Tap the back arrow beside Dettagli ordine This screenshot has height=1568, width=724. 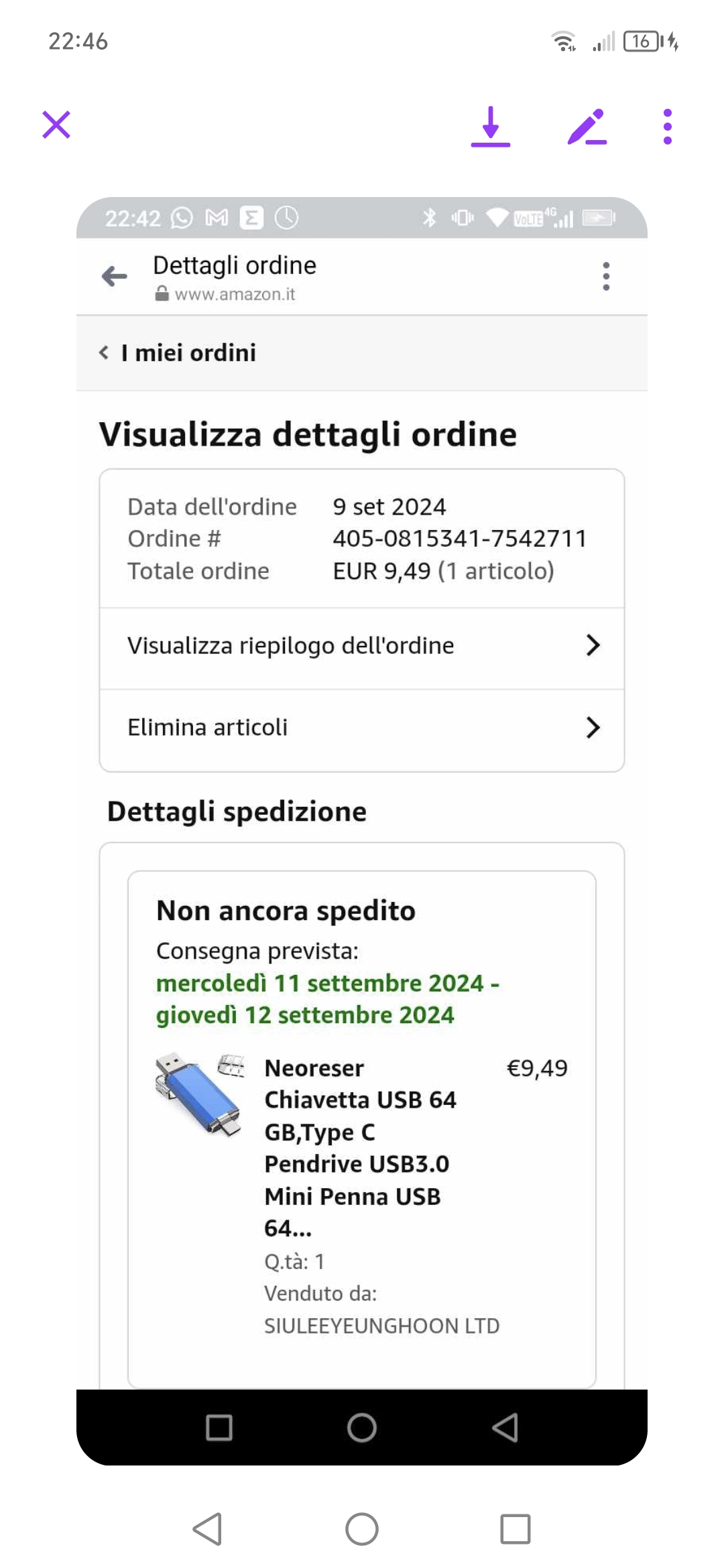pos(115,276)
